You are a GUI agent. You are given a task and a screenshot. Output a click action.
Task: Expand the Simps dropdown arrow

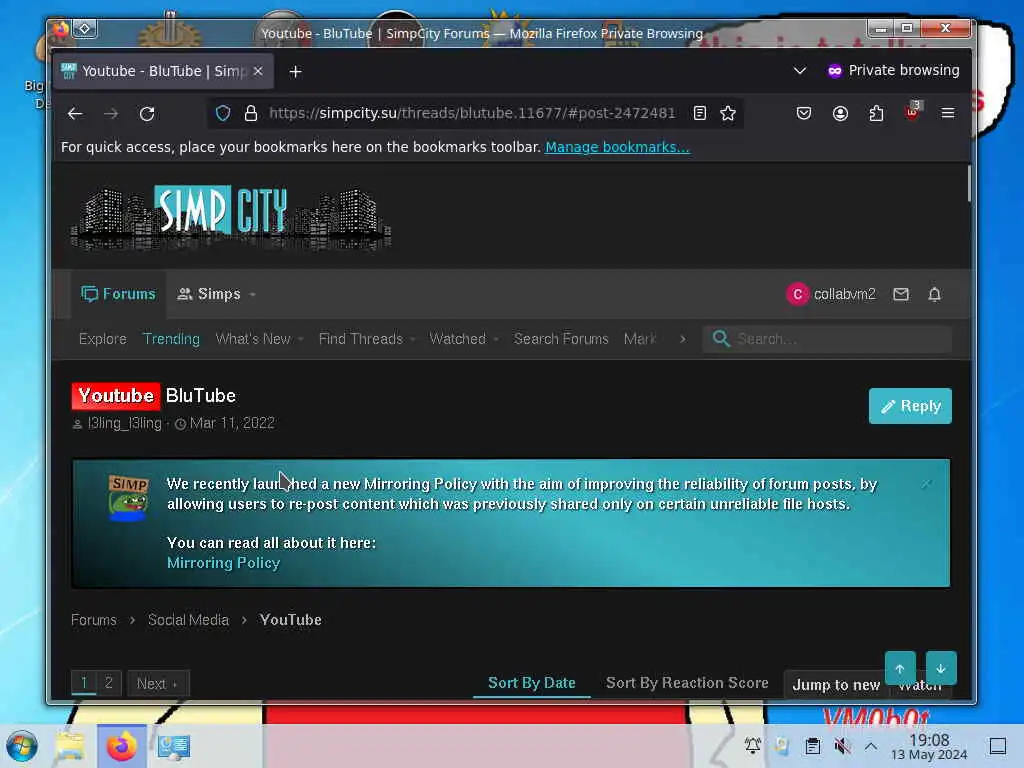(x=253, y=295)
